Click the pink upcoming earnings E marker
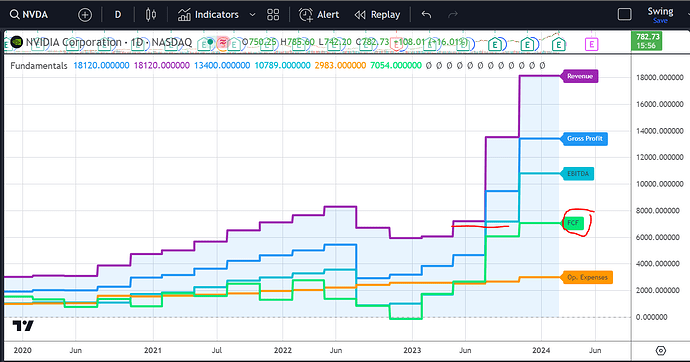 (591, 44)
